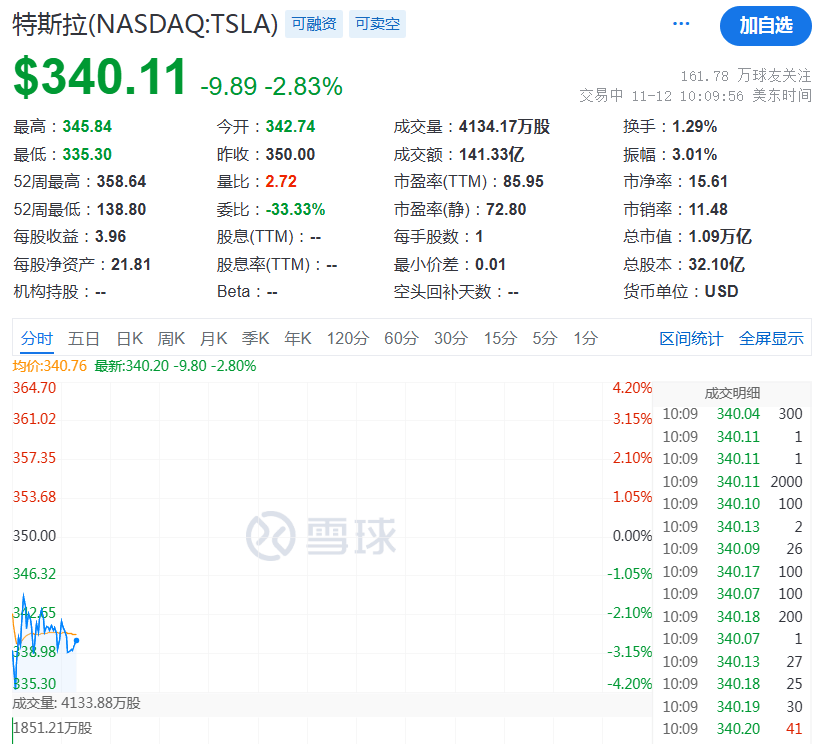
Task: Switch to the 日K daily candlestick tab
Action: 130,338
